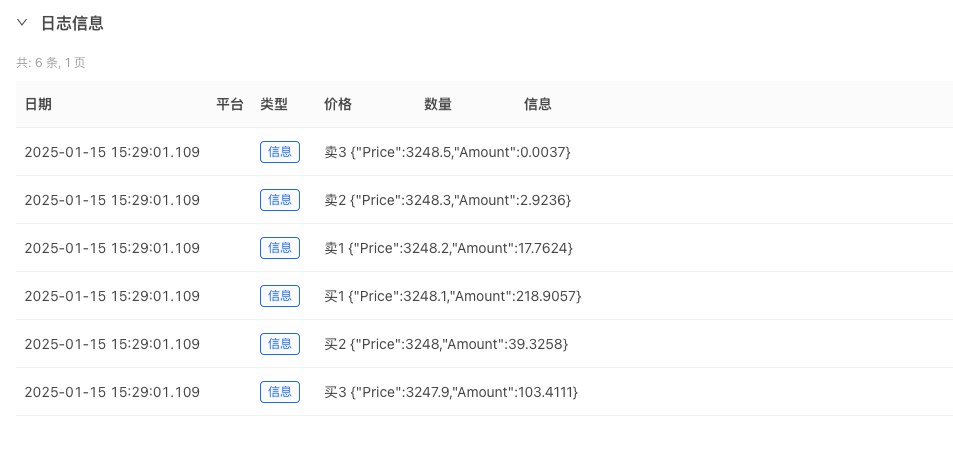Click the 价格 column header

tap(338, 104)
